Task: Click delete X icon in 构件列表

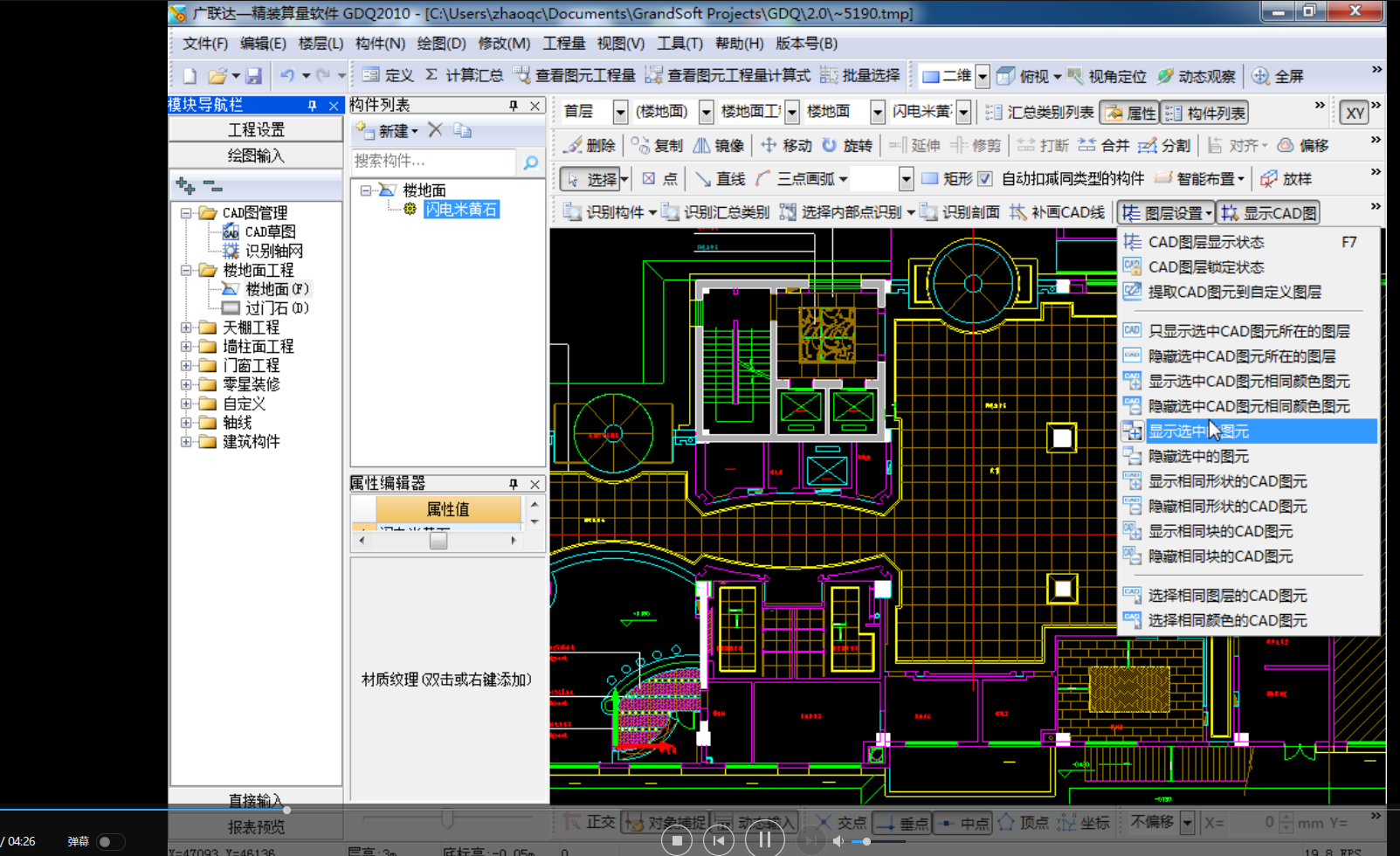Action: (435, 130)
